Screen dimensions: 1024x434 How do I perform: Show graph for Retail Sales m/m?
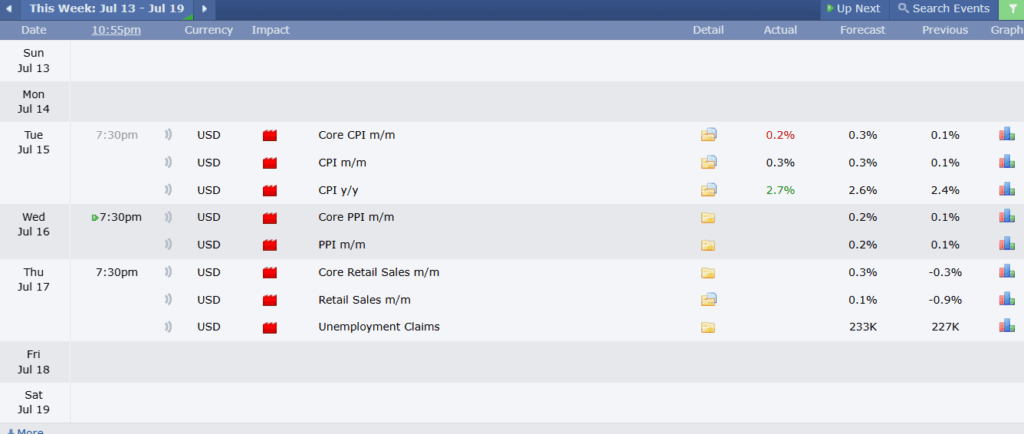[x=1006, y=299]
